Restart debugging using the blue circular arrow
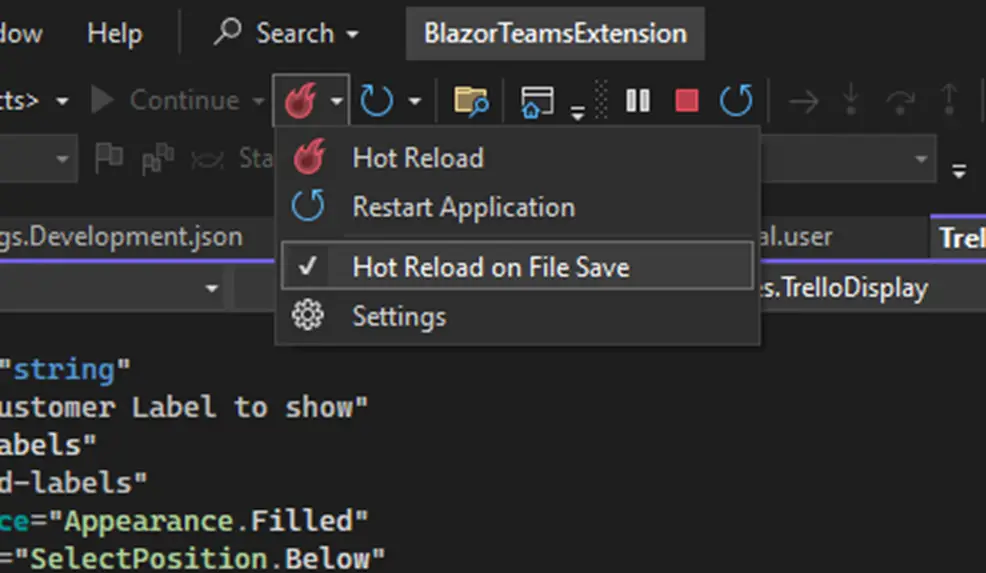Screen dimensions: 986x573 tap(736, 101)
